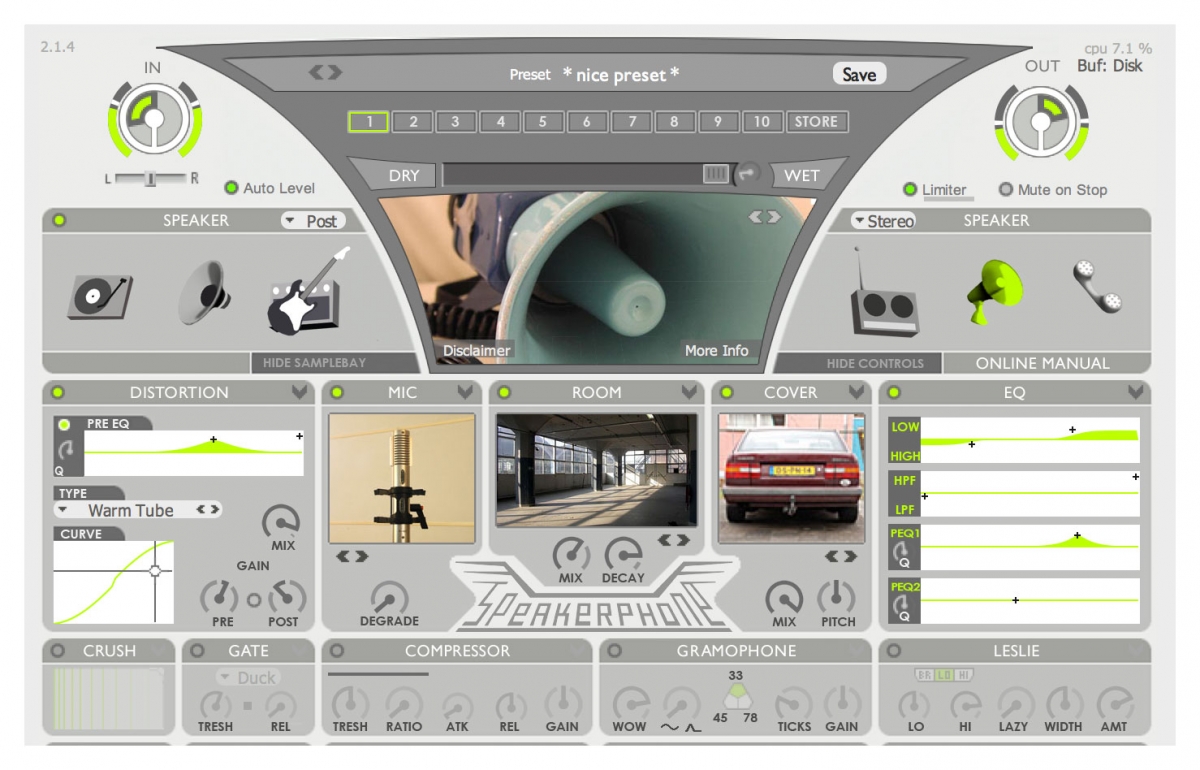
Task: Expand the COVER section chevron
Action: (x=856, y=391)
